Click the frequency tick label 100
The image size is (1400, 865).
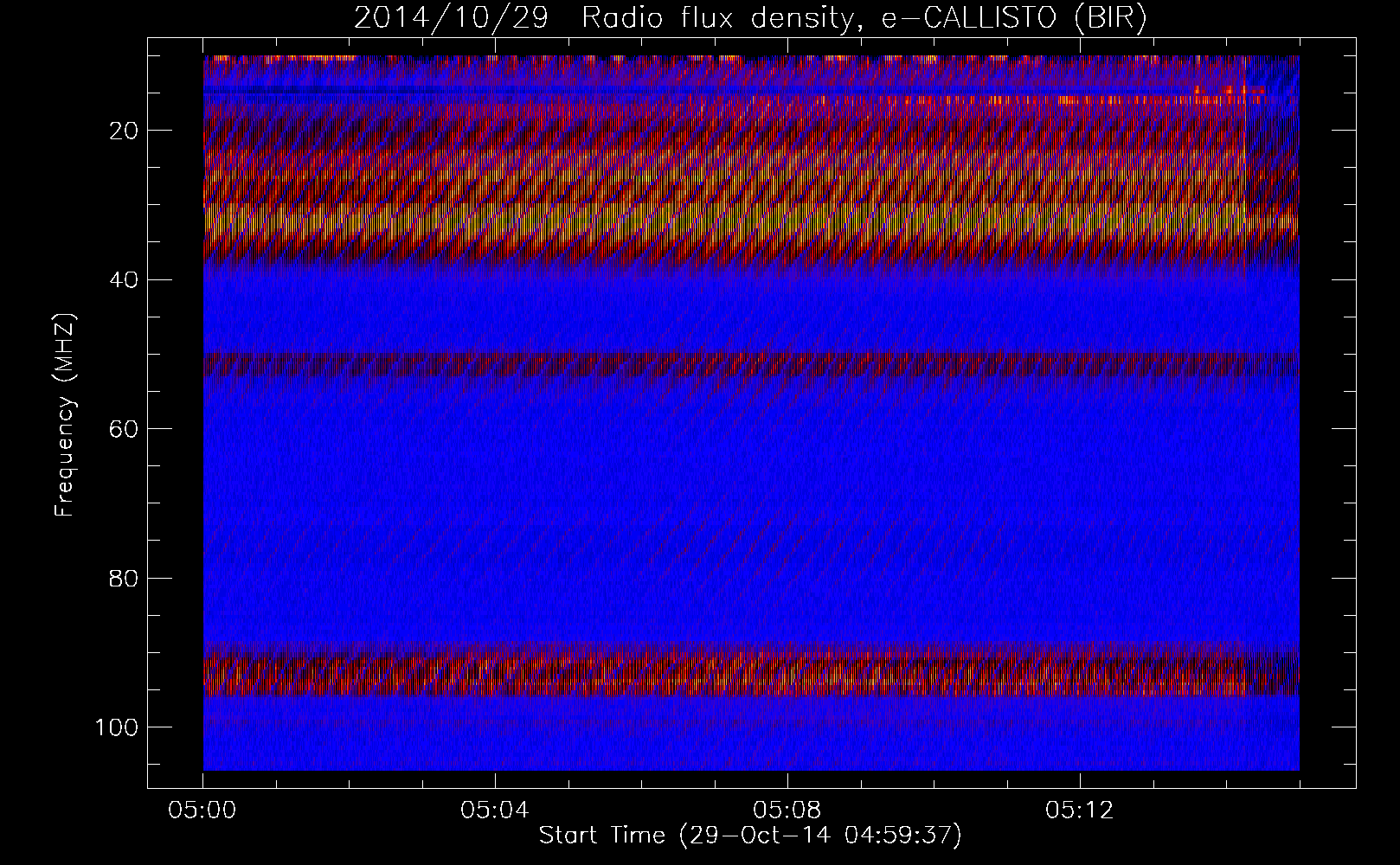118,727
